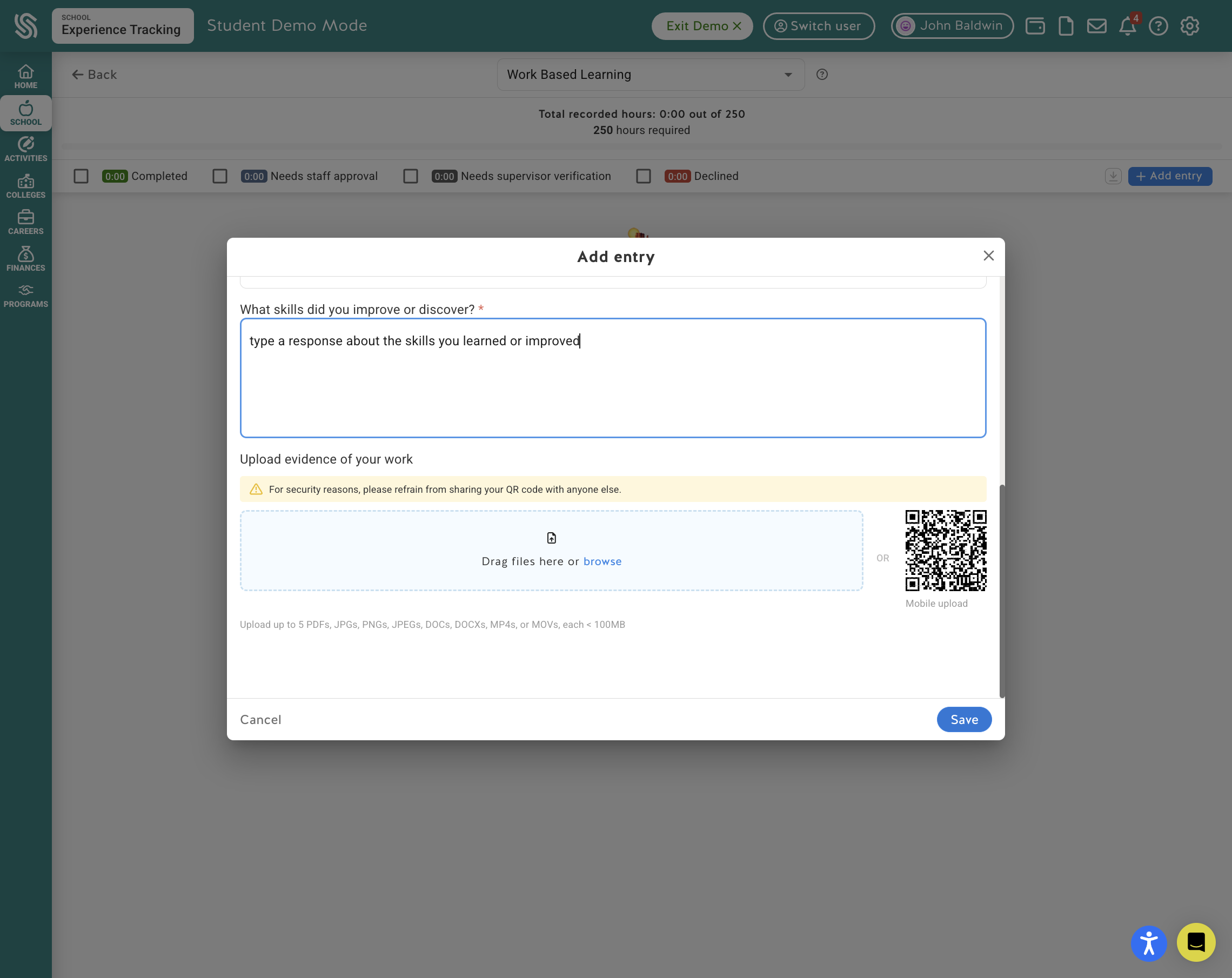Open the messages envelope icon

[1096, 26]
